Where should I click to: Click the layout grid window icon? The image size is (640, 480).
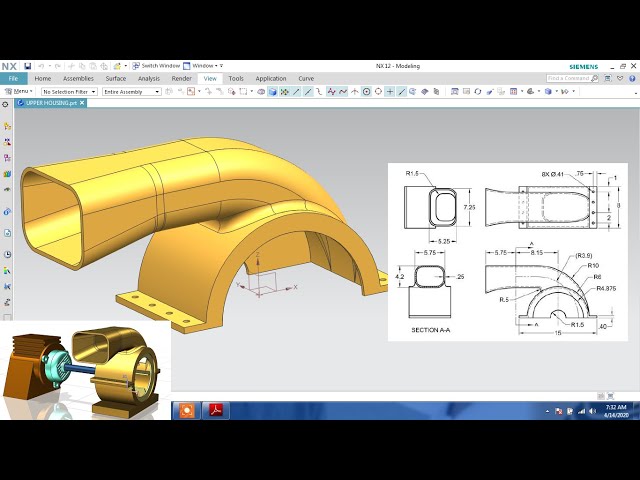coord(513,92)
